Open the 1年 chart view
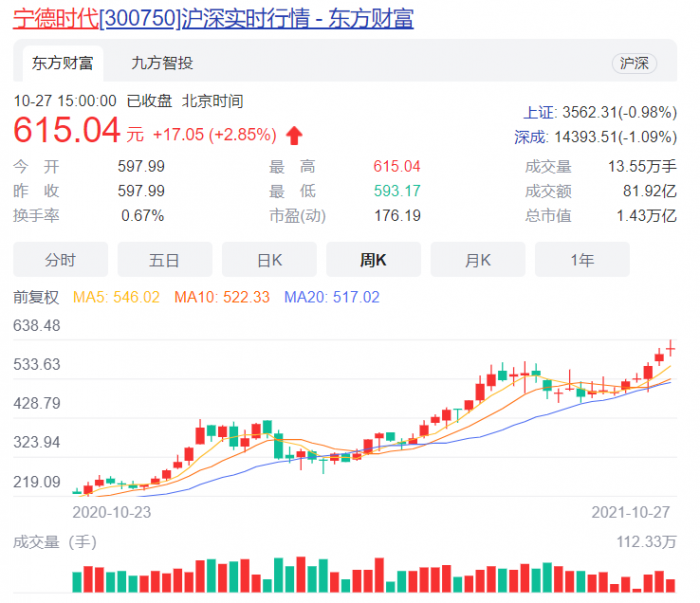This screenshot has height=603, width=700. click(582, 260)
